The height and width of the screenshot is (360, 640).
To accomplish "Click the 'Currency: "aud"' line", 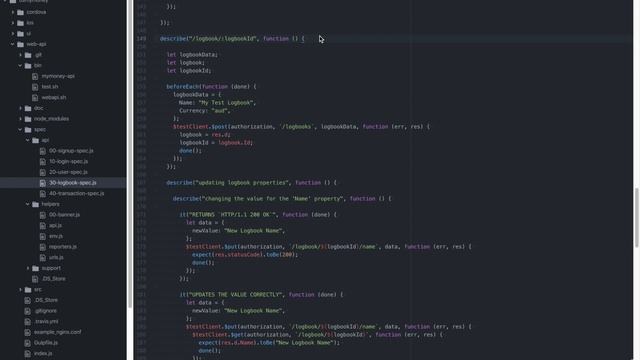I will [x=205, y=111].
